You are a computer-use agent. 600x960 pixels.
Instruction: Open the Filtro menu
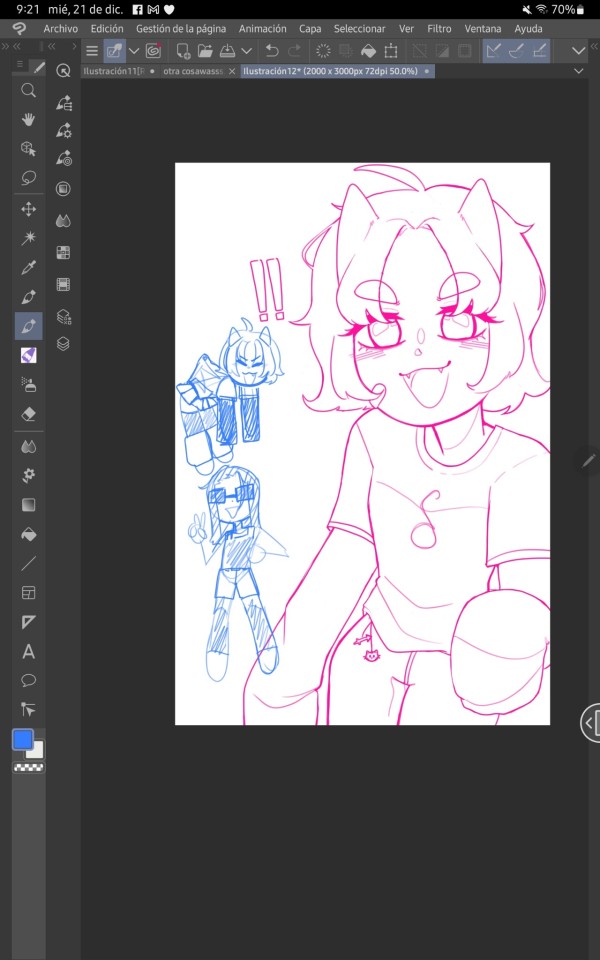click(x=440, y=29)
